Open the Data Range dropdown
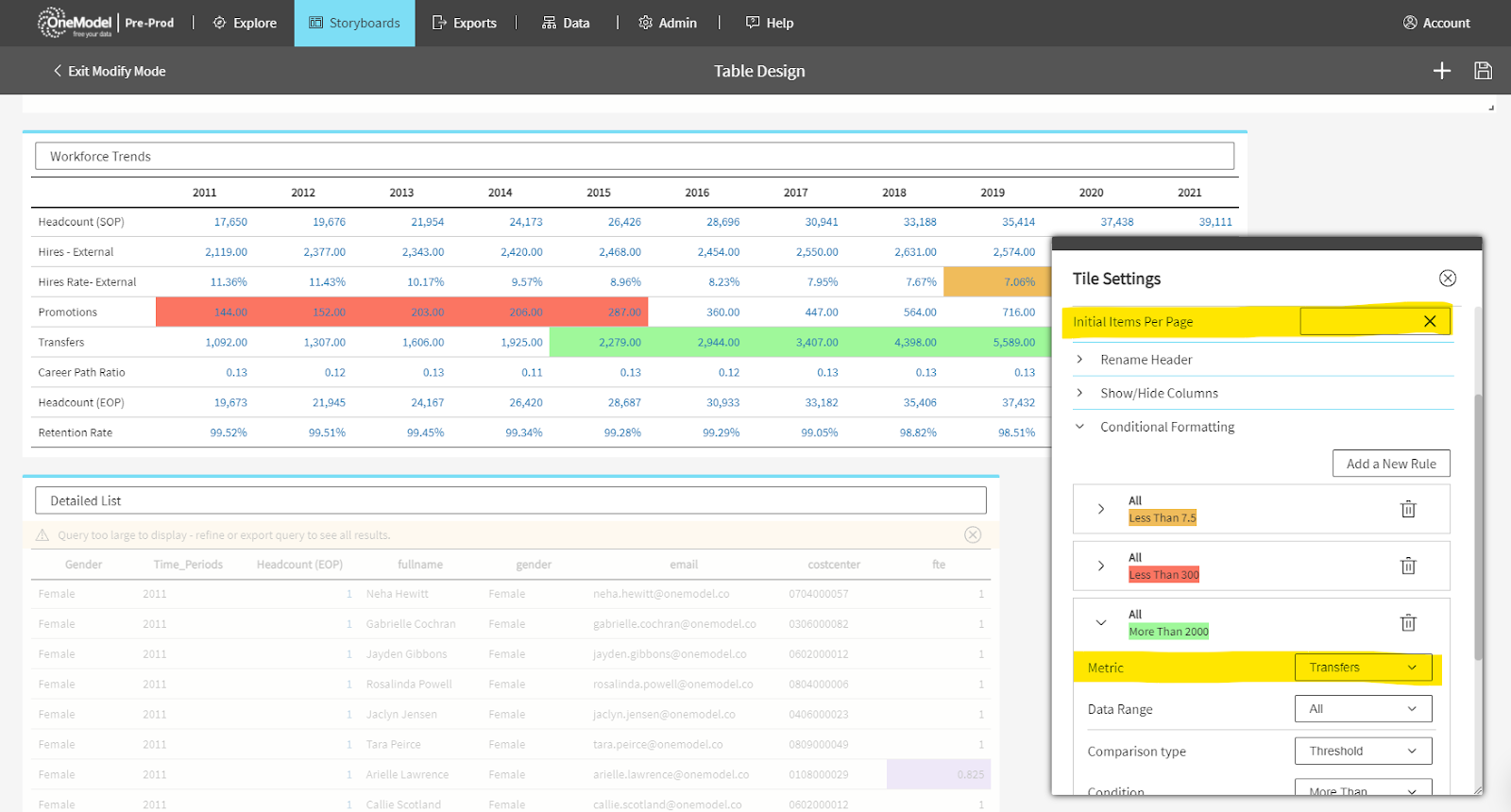 [x=1363, y=709]
